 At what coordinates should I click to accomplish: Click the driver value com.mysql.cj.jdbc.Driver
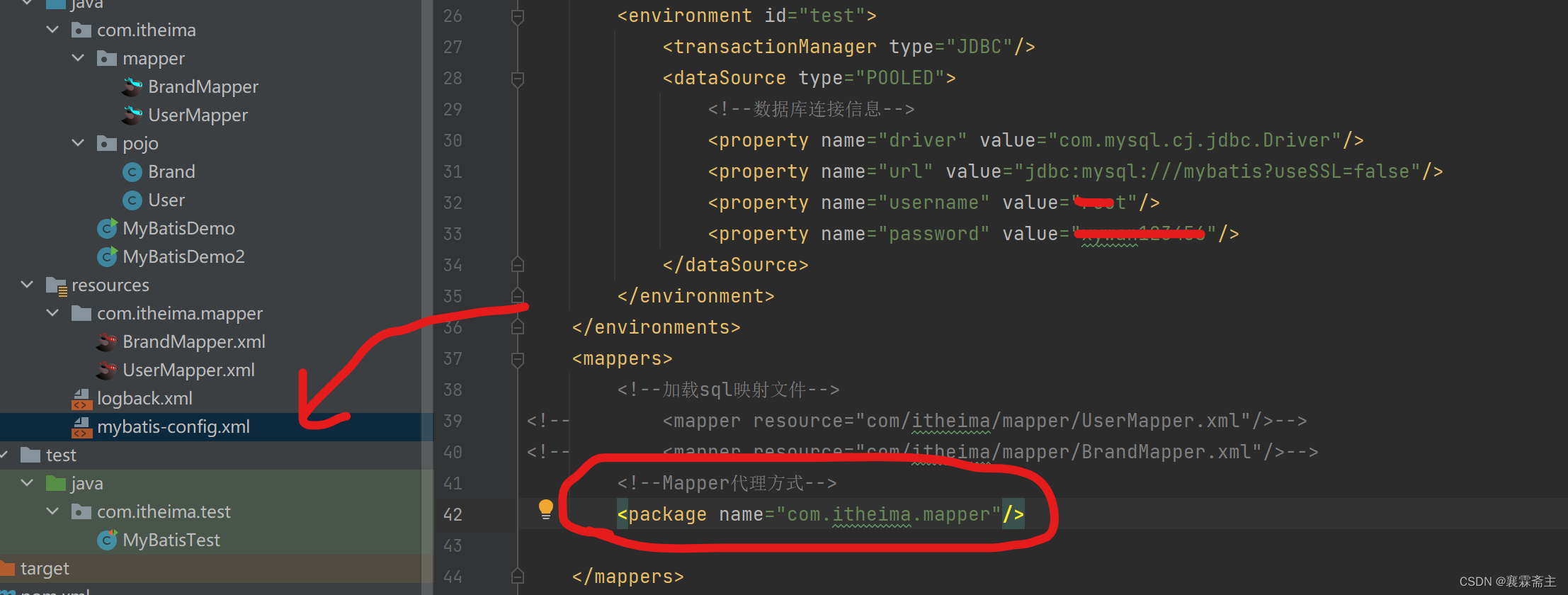[x=1195, y=140]
